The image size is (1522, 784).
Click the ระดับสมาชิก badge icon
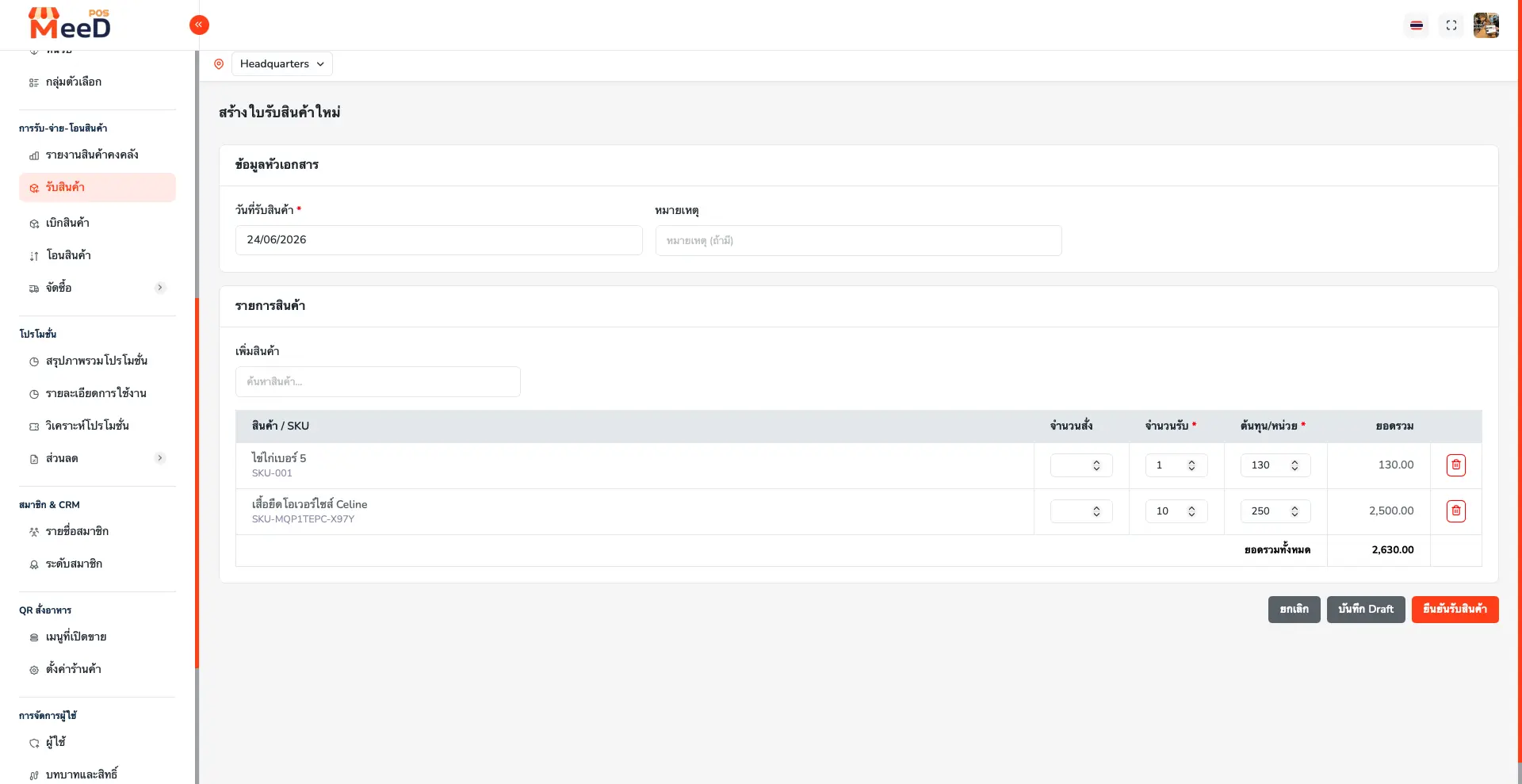point(34,564)
